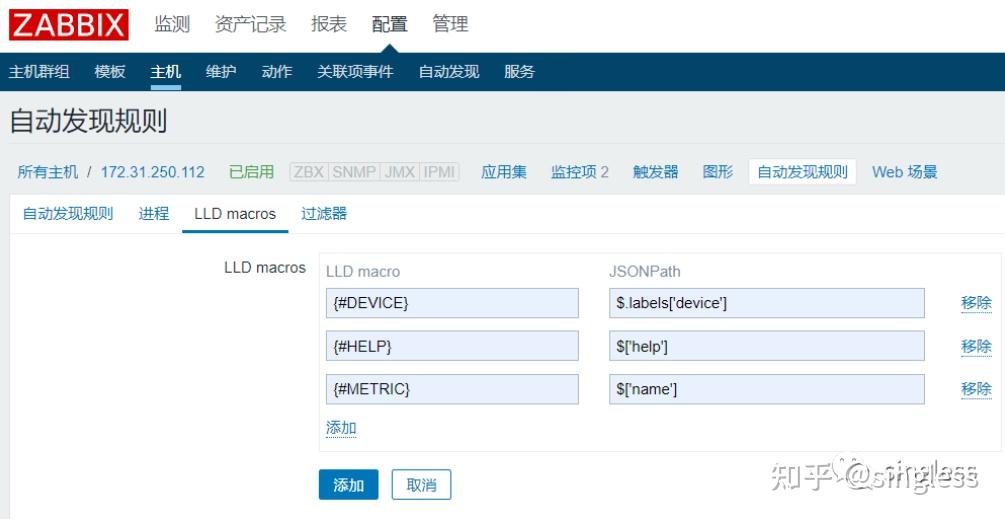Go to 主机群组 submenu
This screenshot has width=1005, height=522.
pos(39,72)
